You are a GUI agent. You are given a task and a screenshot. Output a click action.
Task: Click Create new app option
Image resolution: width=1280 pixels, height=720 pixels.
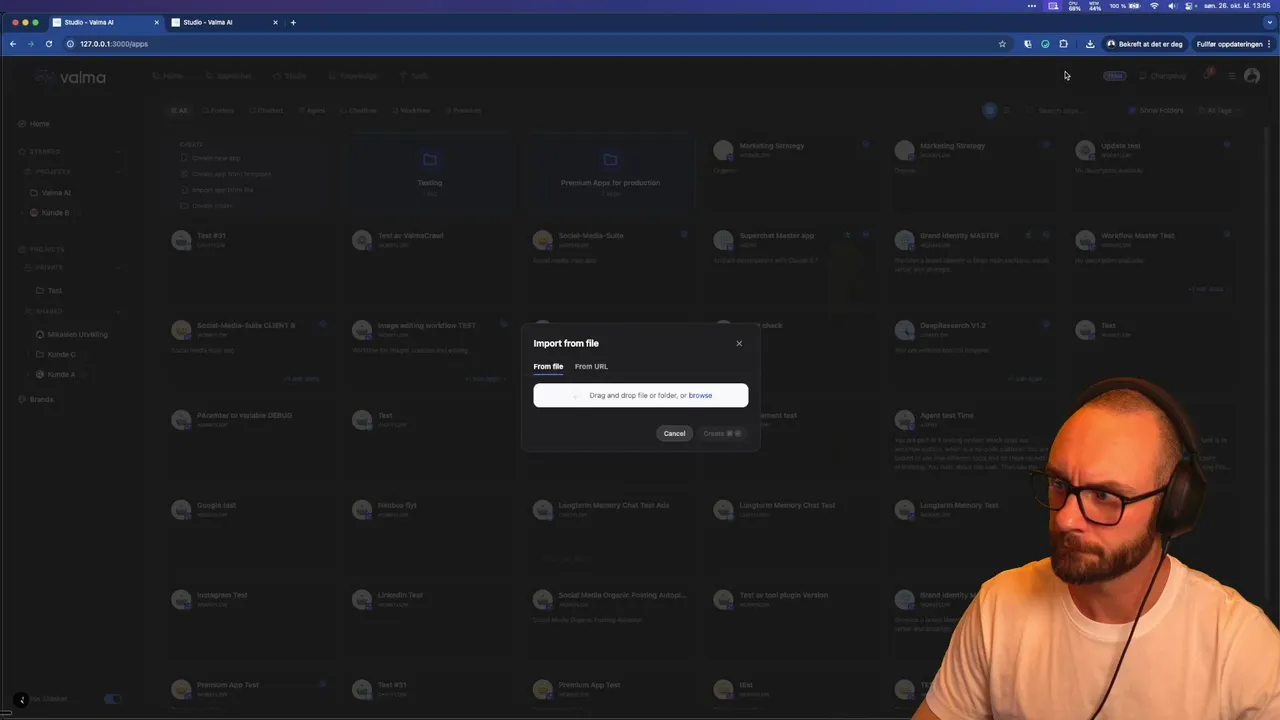coord(210,159)
